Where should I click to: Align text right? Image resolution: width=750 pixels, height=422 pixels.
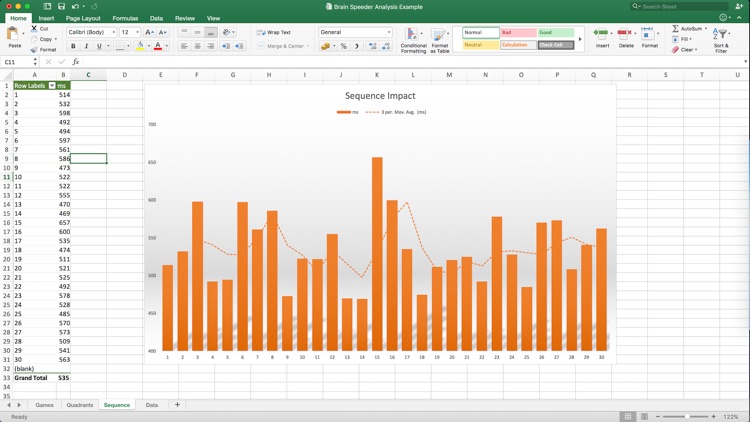point(210,46)
